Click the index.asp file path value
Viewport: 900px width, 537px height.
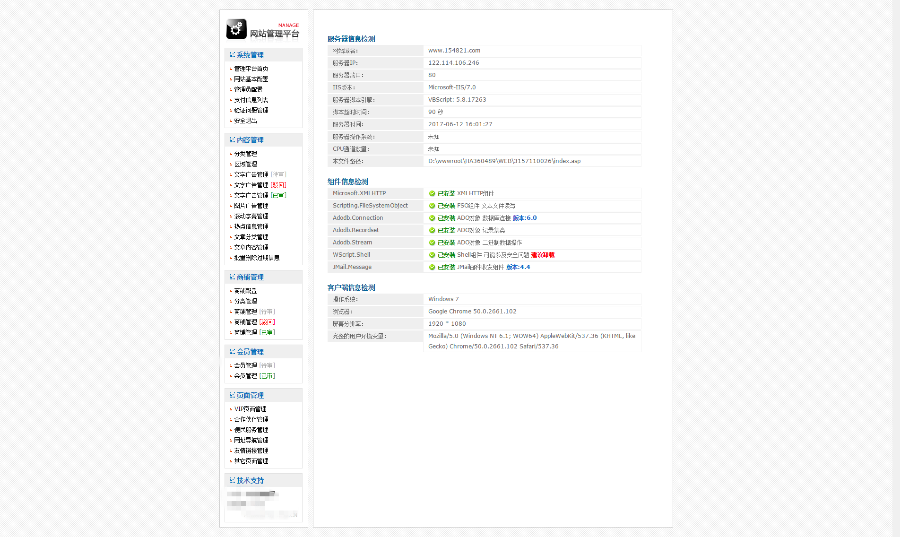[x=505, y=161]
